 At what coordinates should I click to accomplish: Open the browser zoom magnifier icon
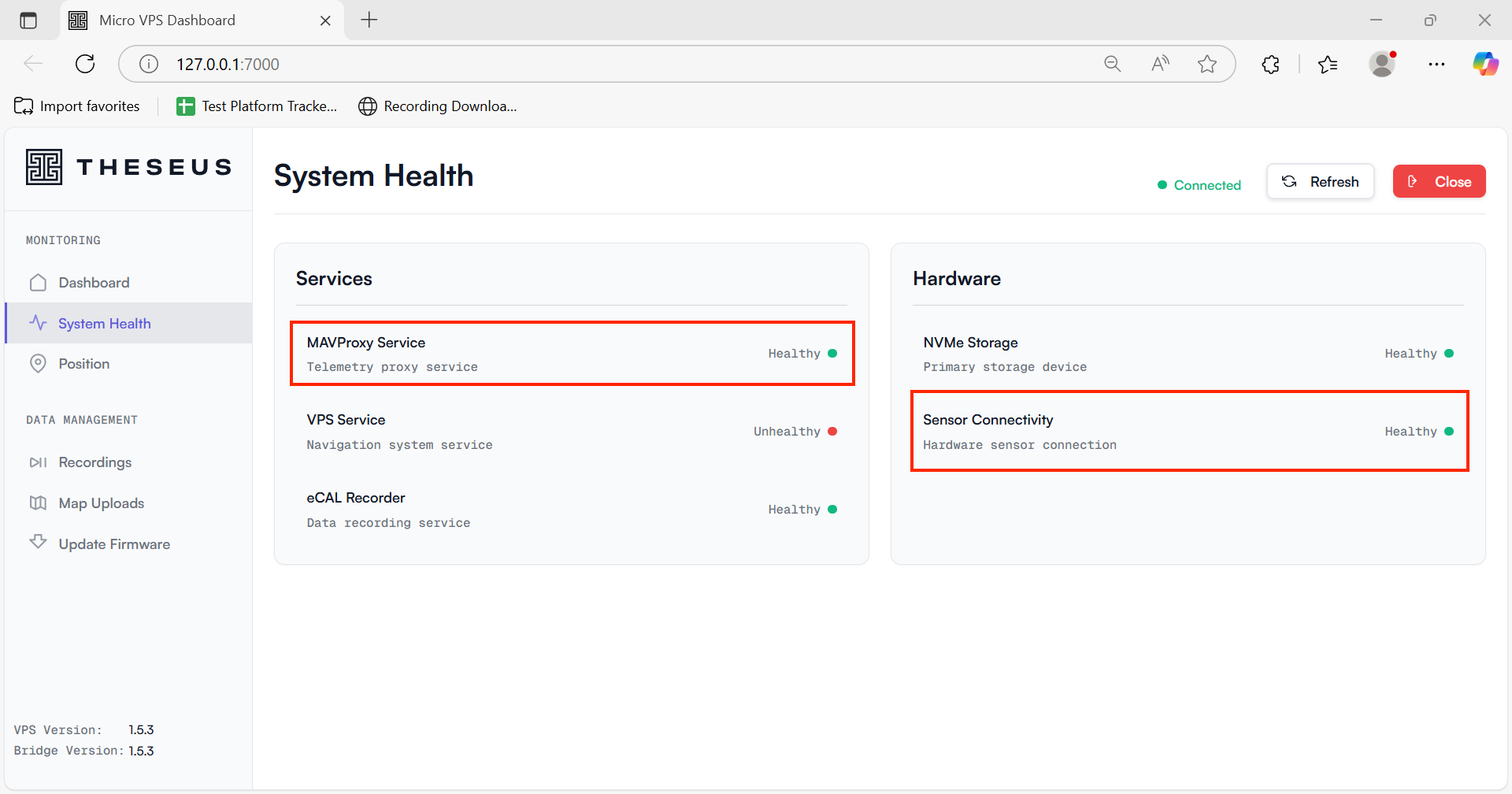(1112, 64)
